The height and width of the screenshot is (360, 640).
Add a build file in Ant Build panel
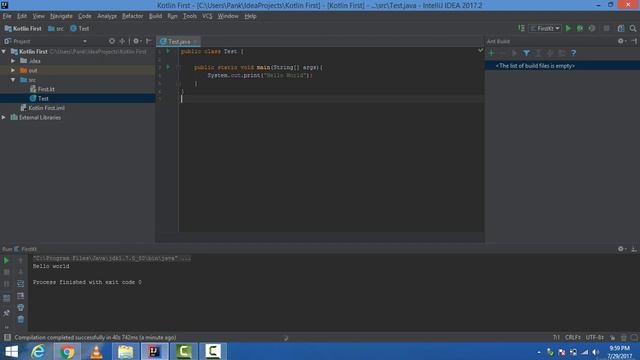(491, 53)
